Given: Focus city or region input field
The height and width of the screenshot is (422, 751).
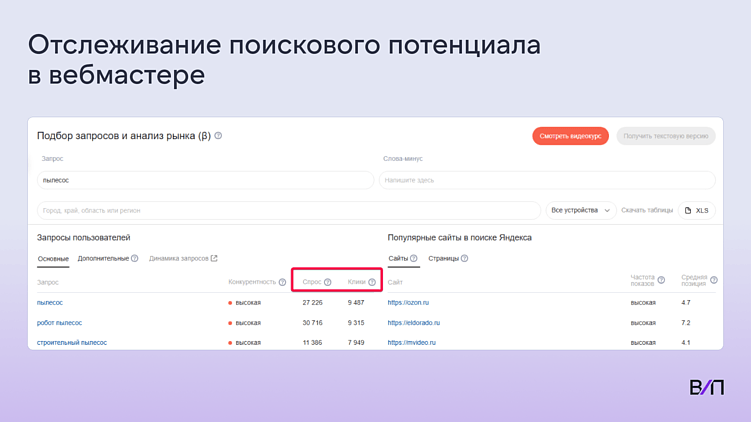Looking at the screenshot, I should click(289, 210).
